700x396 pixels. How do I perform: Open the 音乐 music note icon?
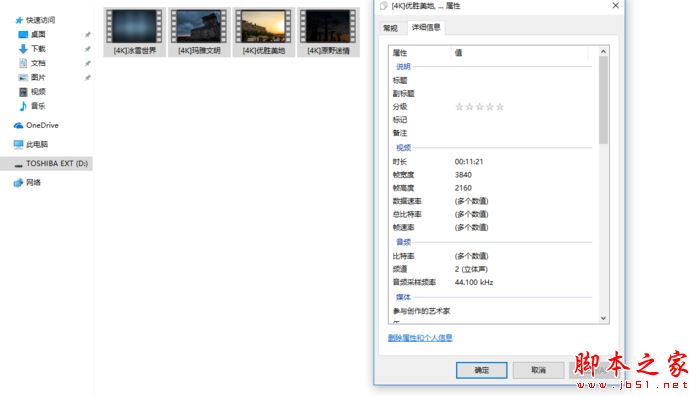click(x=23, y=106)
